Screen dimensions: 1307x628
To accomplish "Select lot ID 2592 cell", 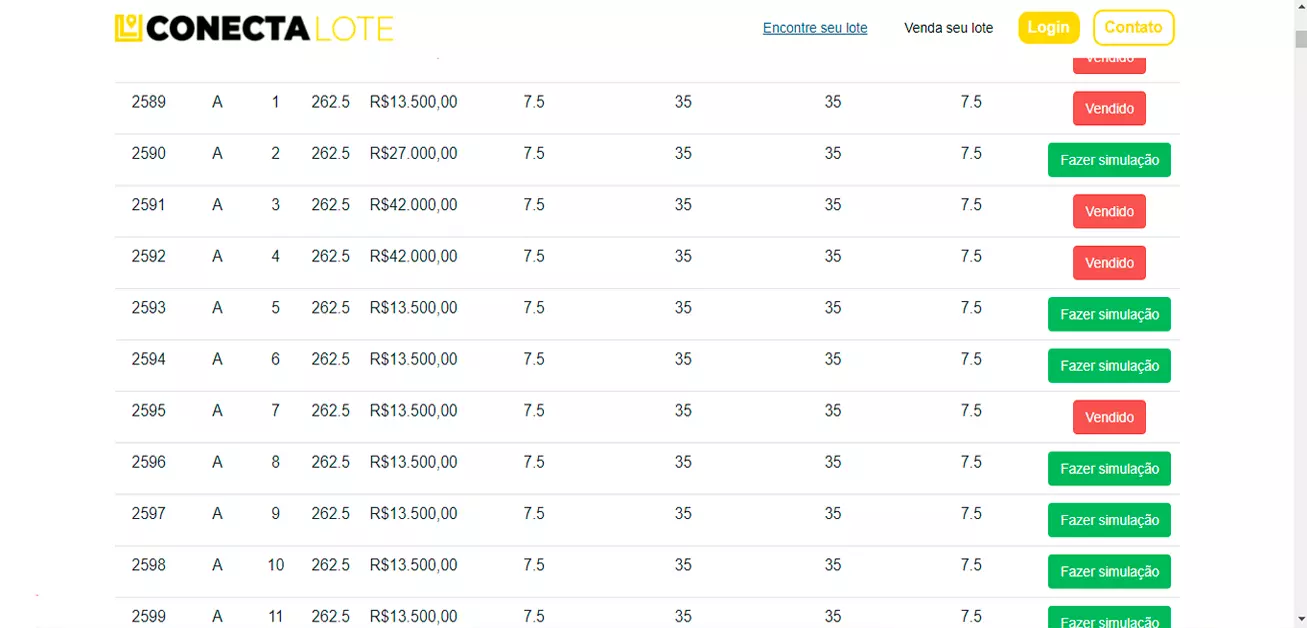I will [149, 256].
